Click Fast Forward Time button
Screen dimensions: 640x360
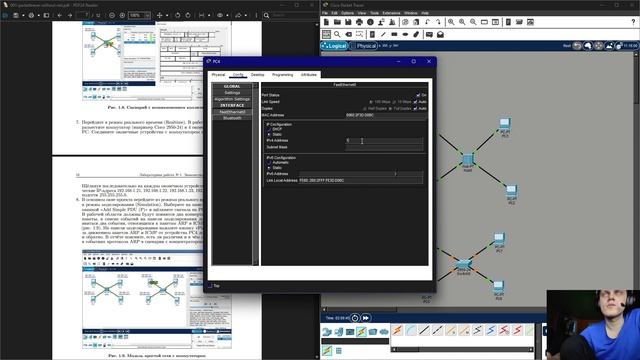click(366, 318)
